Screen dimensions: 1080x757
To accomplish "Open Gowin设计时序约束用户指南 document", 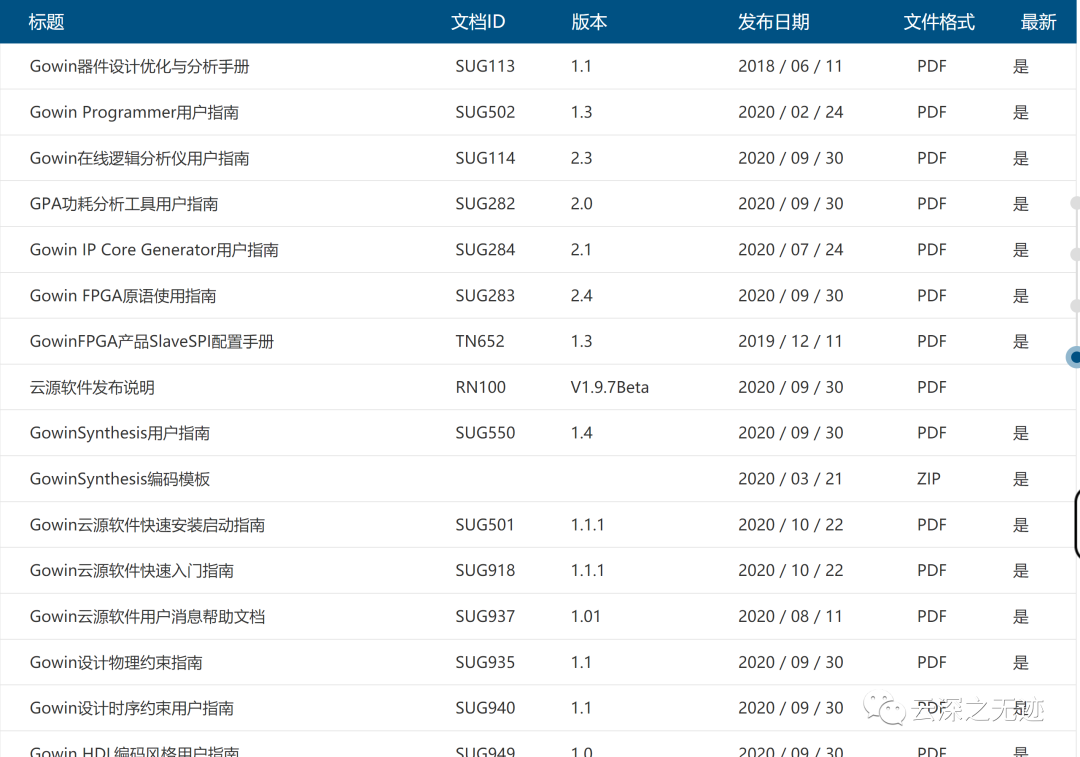I will pos(132,708).
